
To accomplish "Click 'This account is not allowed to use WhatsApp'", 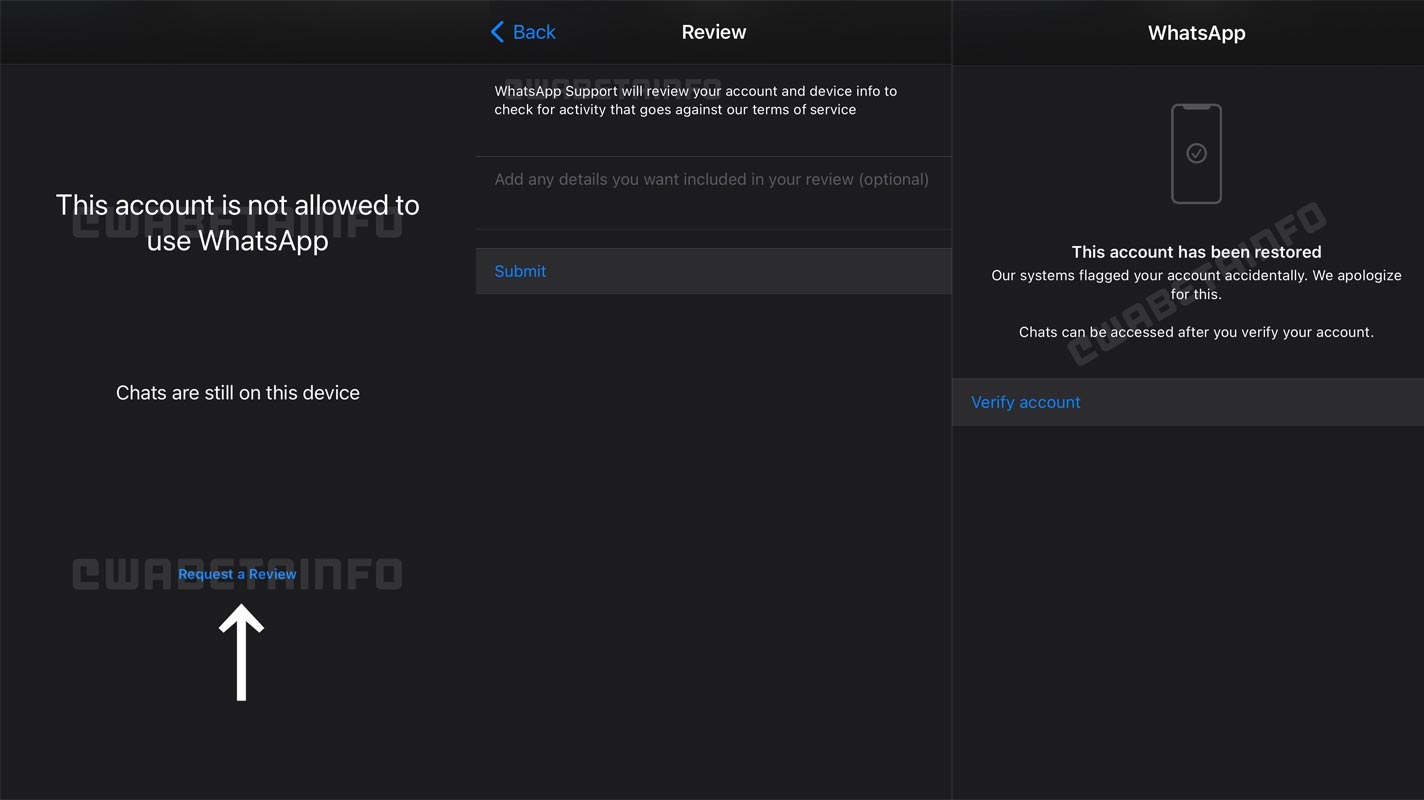I will (238, 223).
